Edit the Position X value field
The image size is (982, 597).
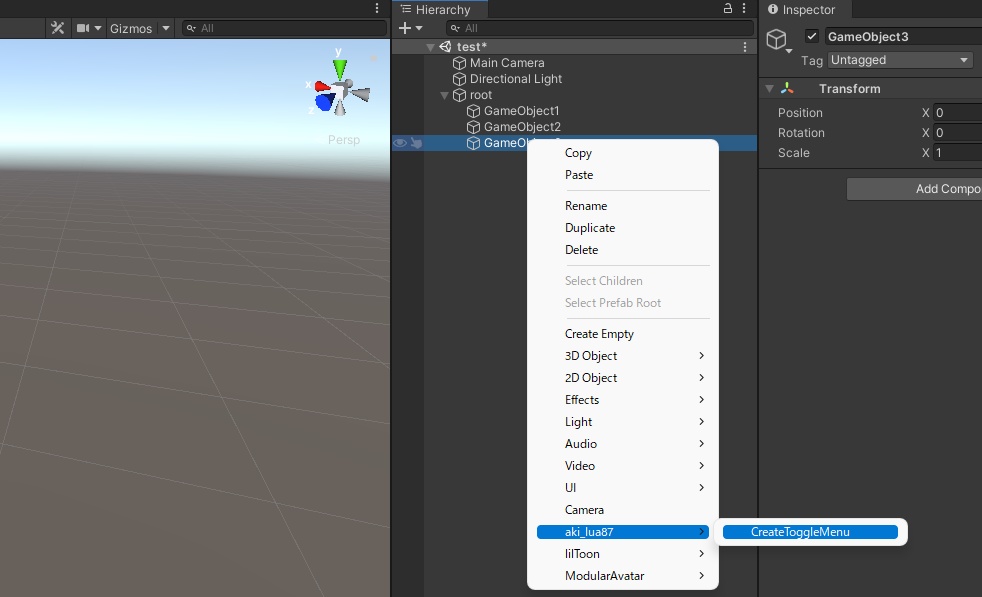pyautogui.click(x=958, y=113)
